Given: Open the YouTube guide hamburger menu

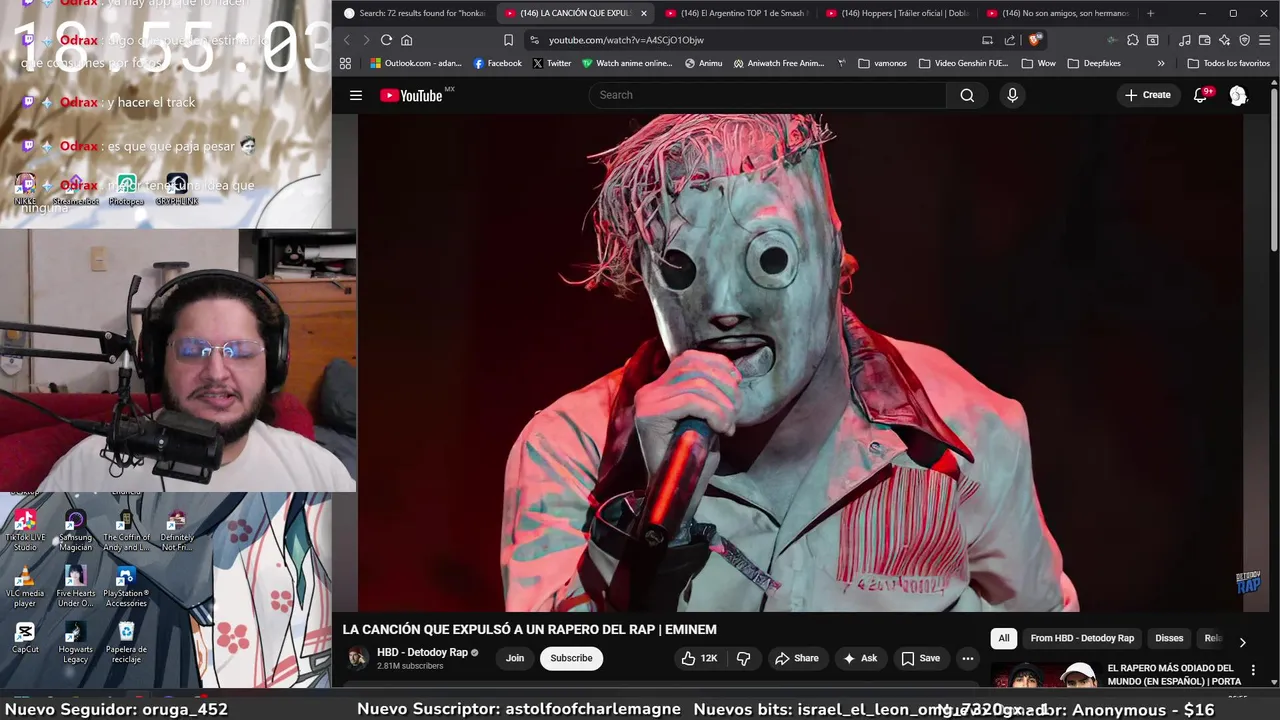Looking at the screenshot, I should click(x=356, y=95).
